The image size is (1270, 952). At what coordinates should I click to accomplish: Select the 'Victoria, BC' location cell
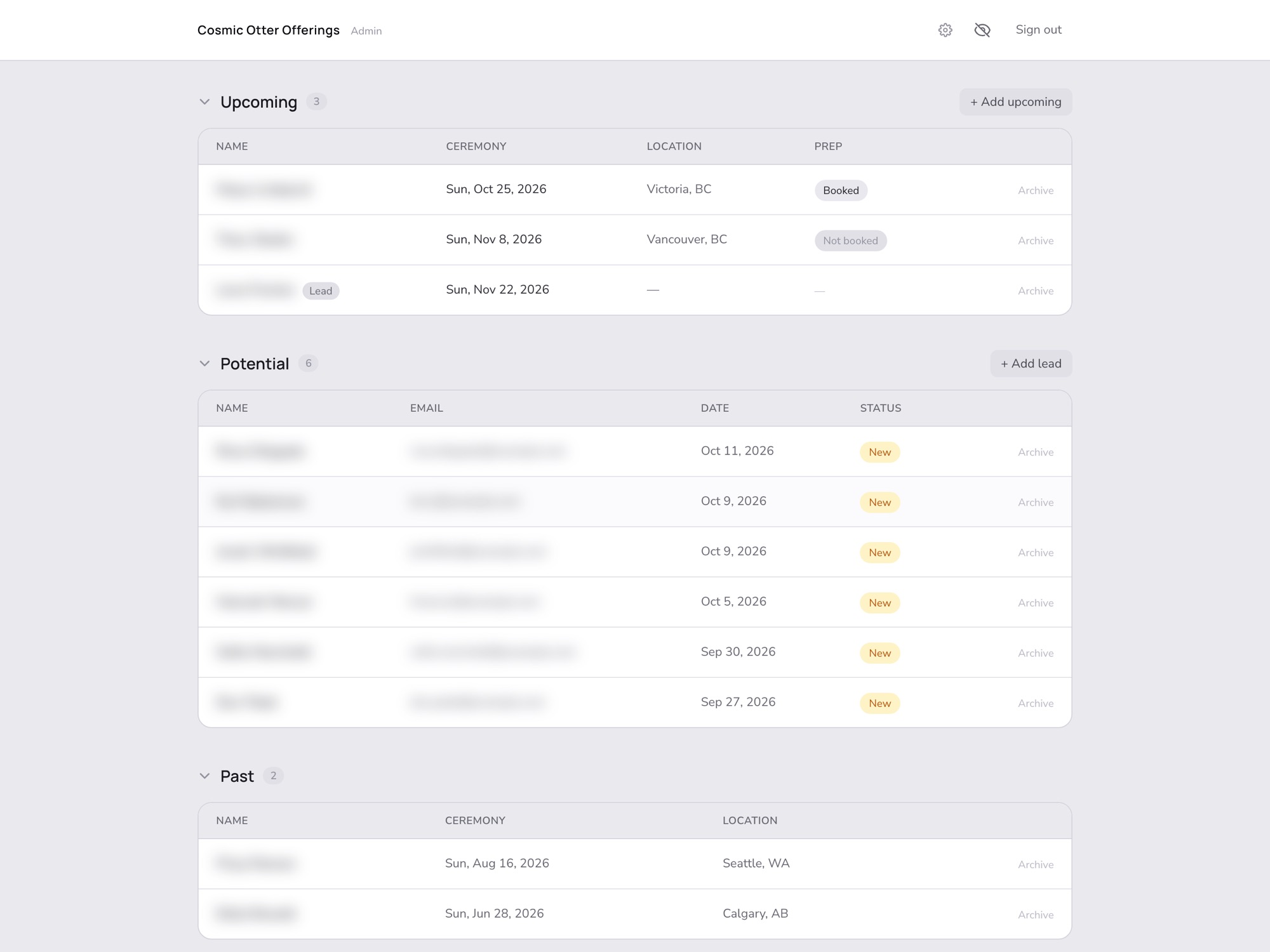(679, 189)
